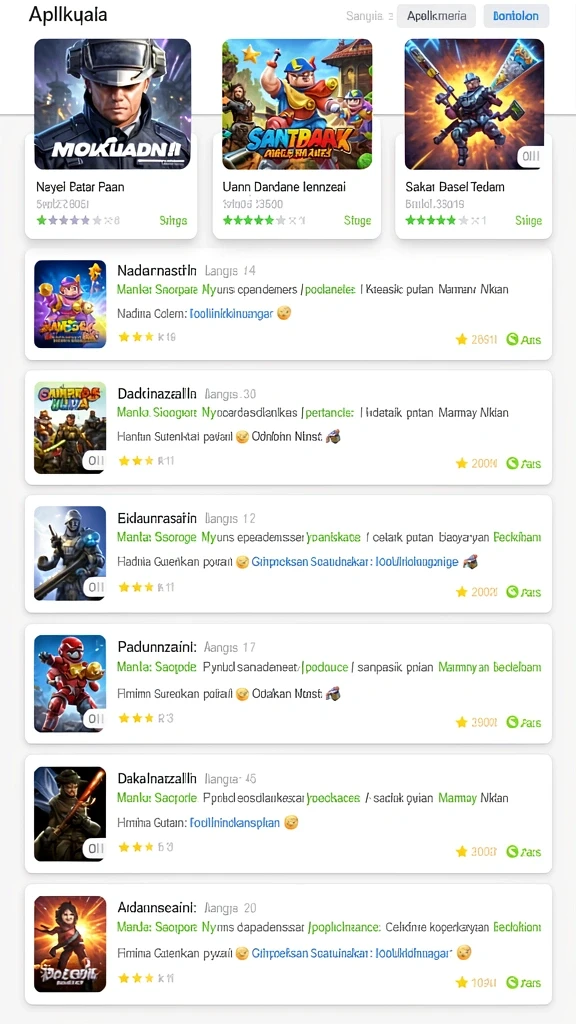The height and width of the screenshot is (1024, 576).
Task: Click Stige button under Uann Dardane Iennzeai
Action: pos(357,221)
